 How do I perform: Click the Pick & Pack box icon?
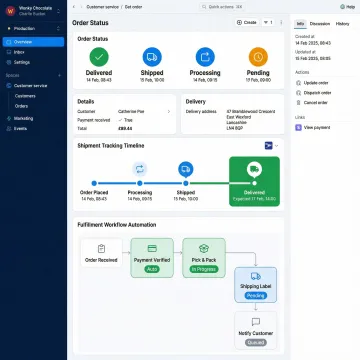pyautogui.click(x=204, y=248)
